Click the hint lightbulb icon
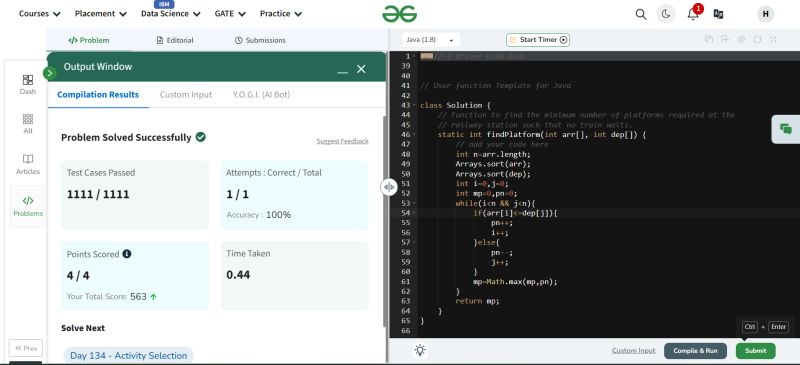Image resolution: width=800 pixels, height=365 pixels. tap(420, 350)
